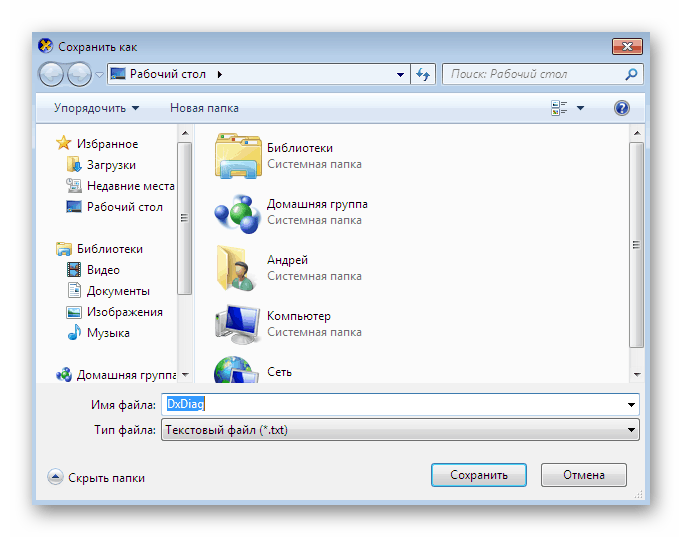Click the change view icon

pos(559,108)
